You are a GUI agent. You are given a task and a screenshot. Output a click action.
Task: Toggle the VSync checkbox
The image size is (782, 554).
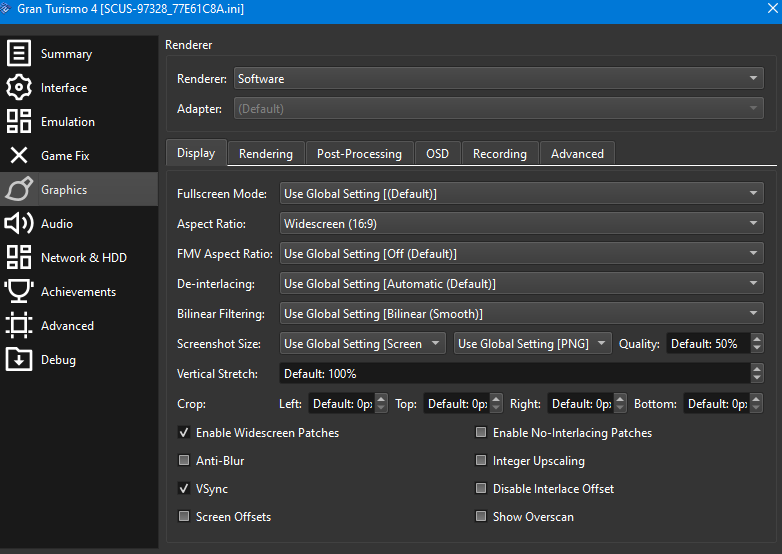click(x=184, y=488)
